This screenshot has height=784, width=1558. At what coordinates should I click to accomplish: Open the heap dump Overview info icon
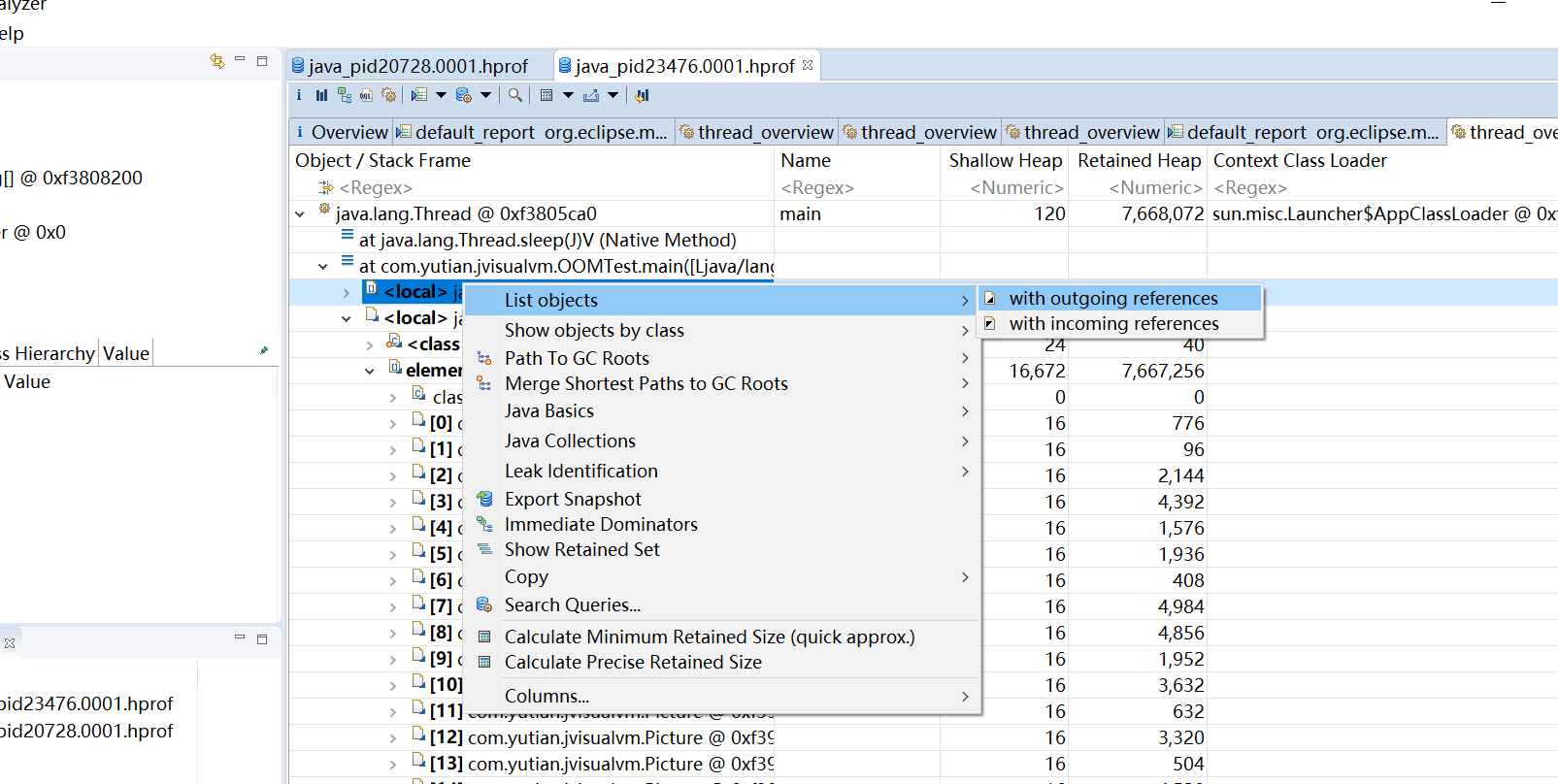tap(299, 95)
